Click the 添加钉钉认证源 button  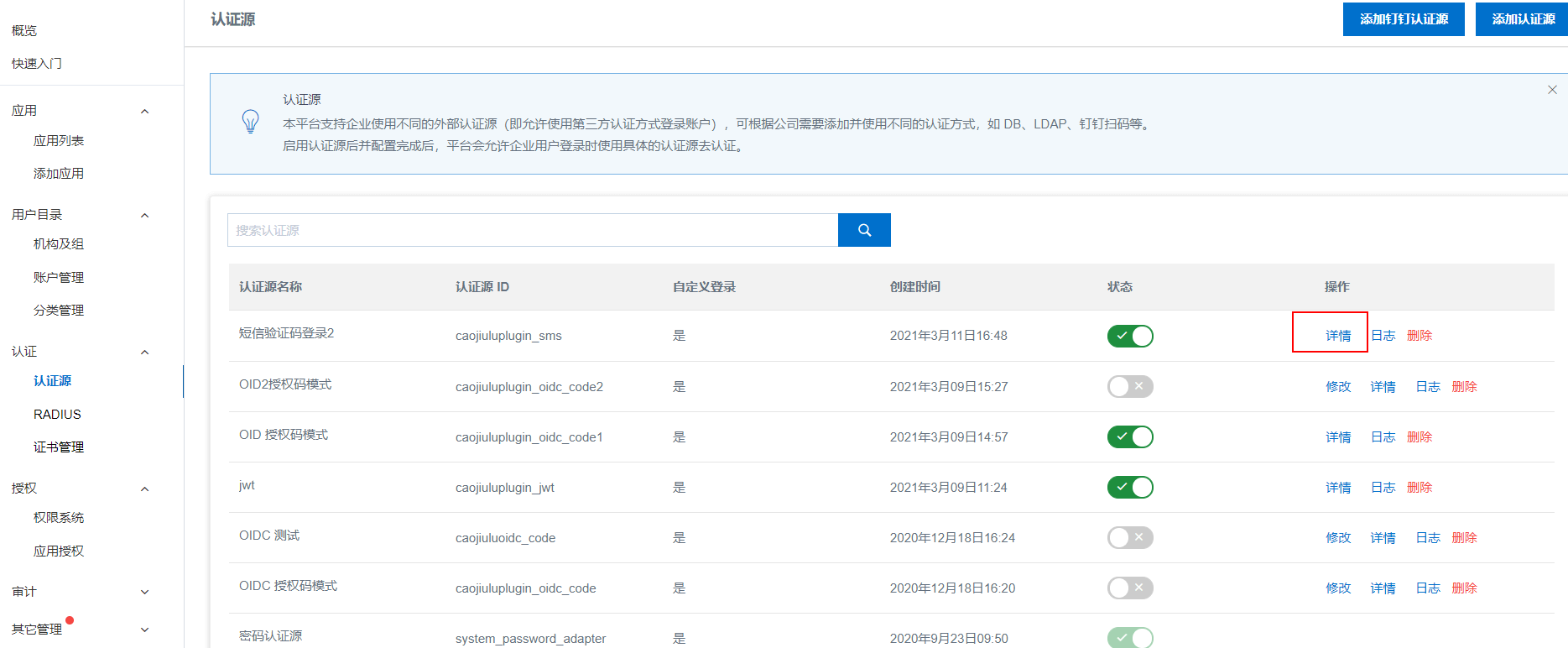point(1403,19)
